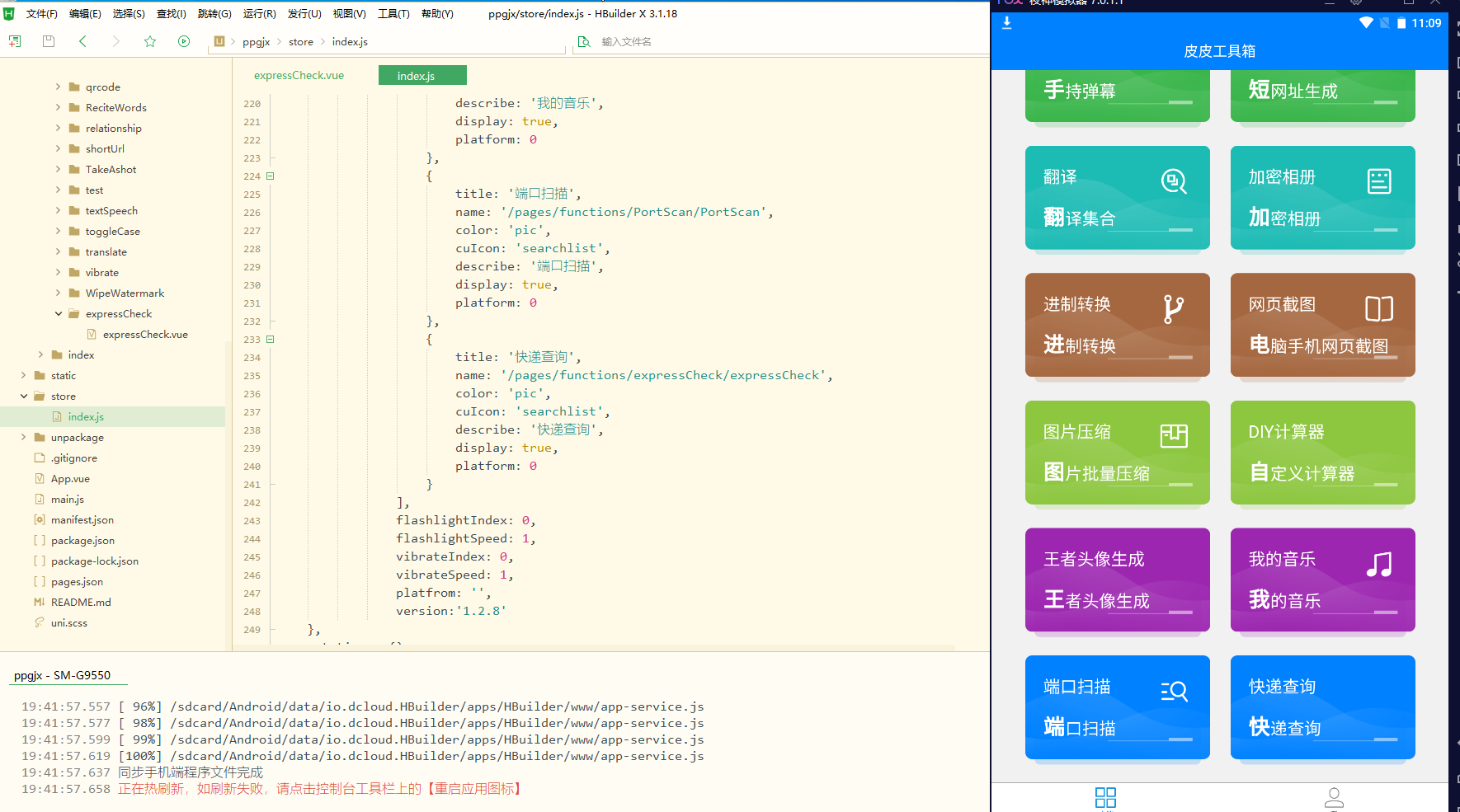Screen dimensions: 1460x812
Task: Expand the TakeAshot folder
Action: pyautogui.click(x=58, y=169)
